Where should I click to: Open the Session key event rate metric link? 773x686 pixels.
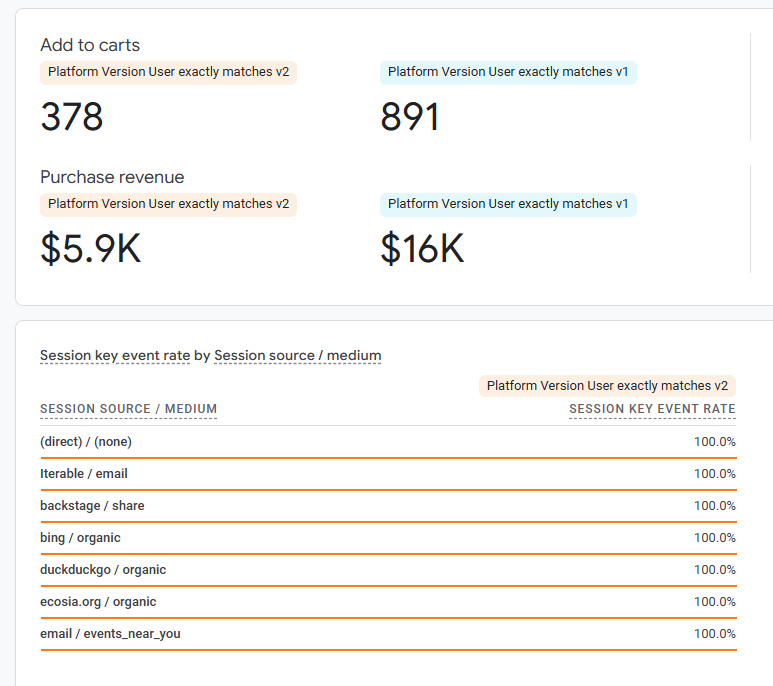click(x=115, y=355)
